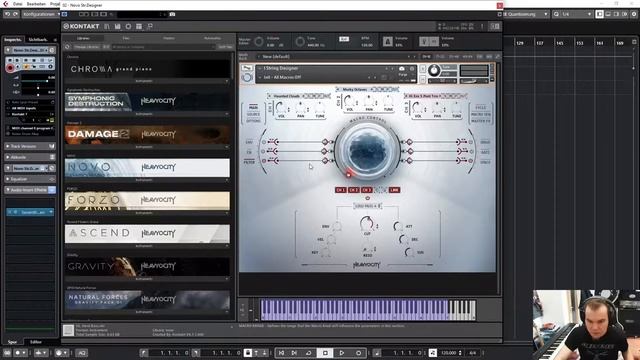Click the wrench icon of String Designer instrument
The image size is (640, 360).
point(247,68)
